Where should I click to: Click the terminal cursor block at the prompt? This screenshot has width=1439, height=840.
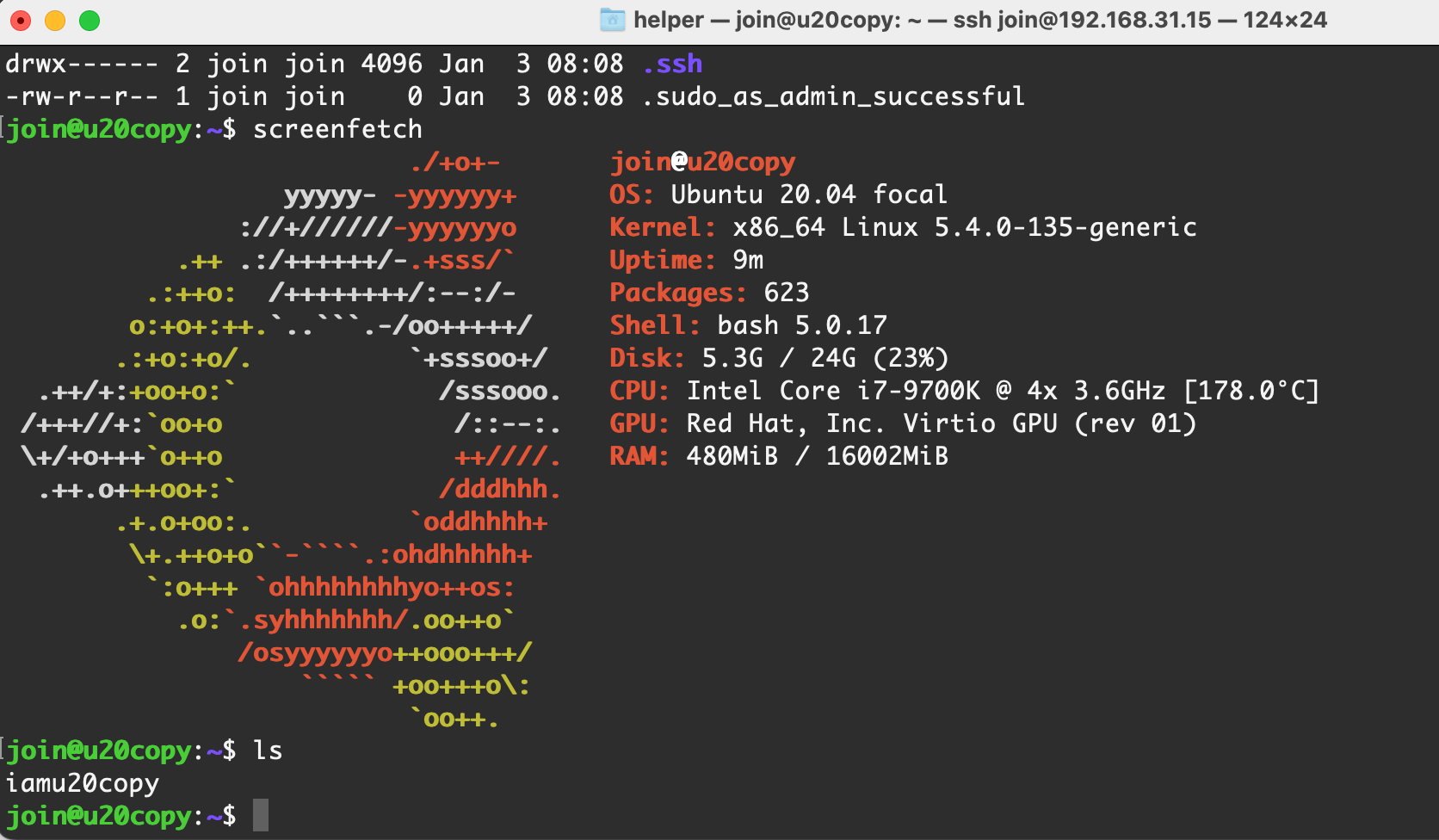(261, 815)
